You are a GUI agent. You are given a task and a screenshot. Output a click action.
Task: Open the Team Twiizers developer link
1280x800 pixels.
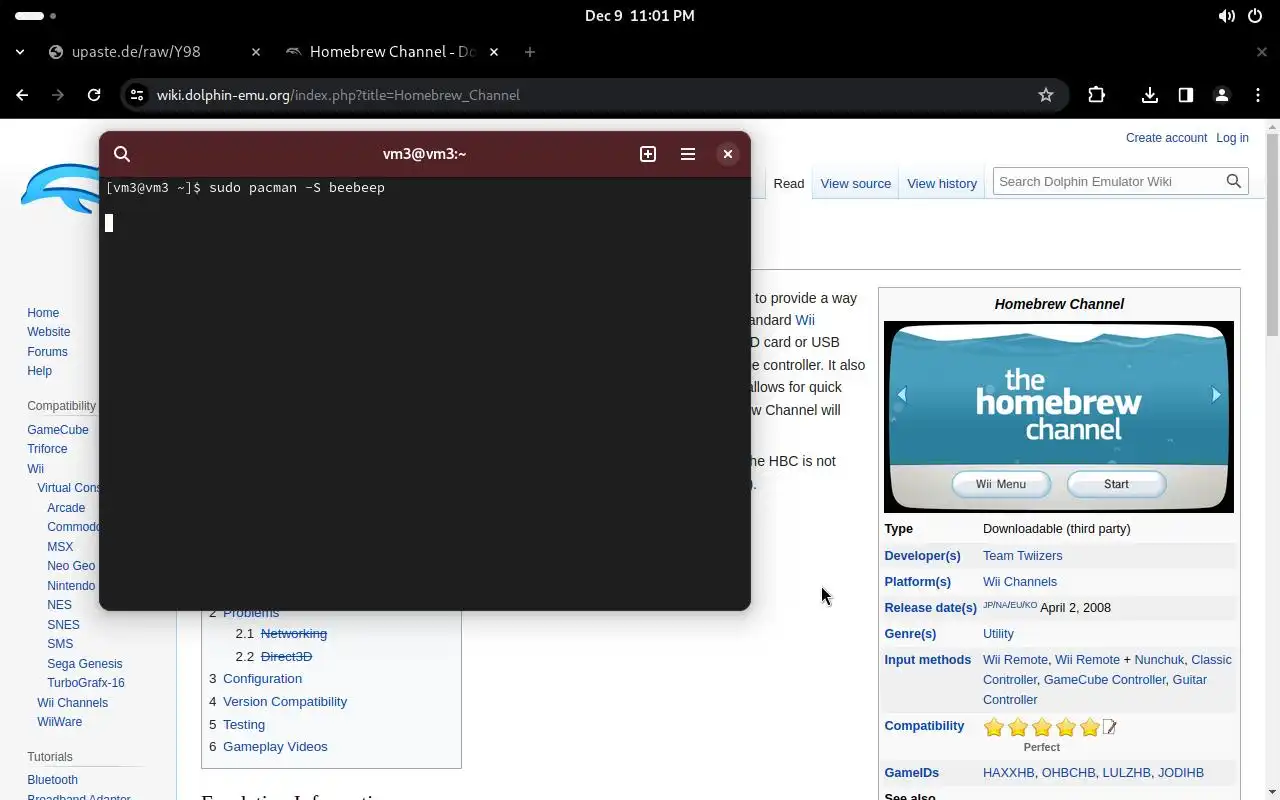tap(1022, 555)
